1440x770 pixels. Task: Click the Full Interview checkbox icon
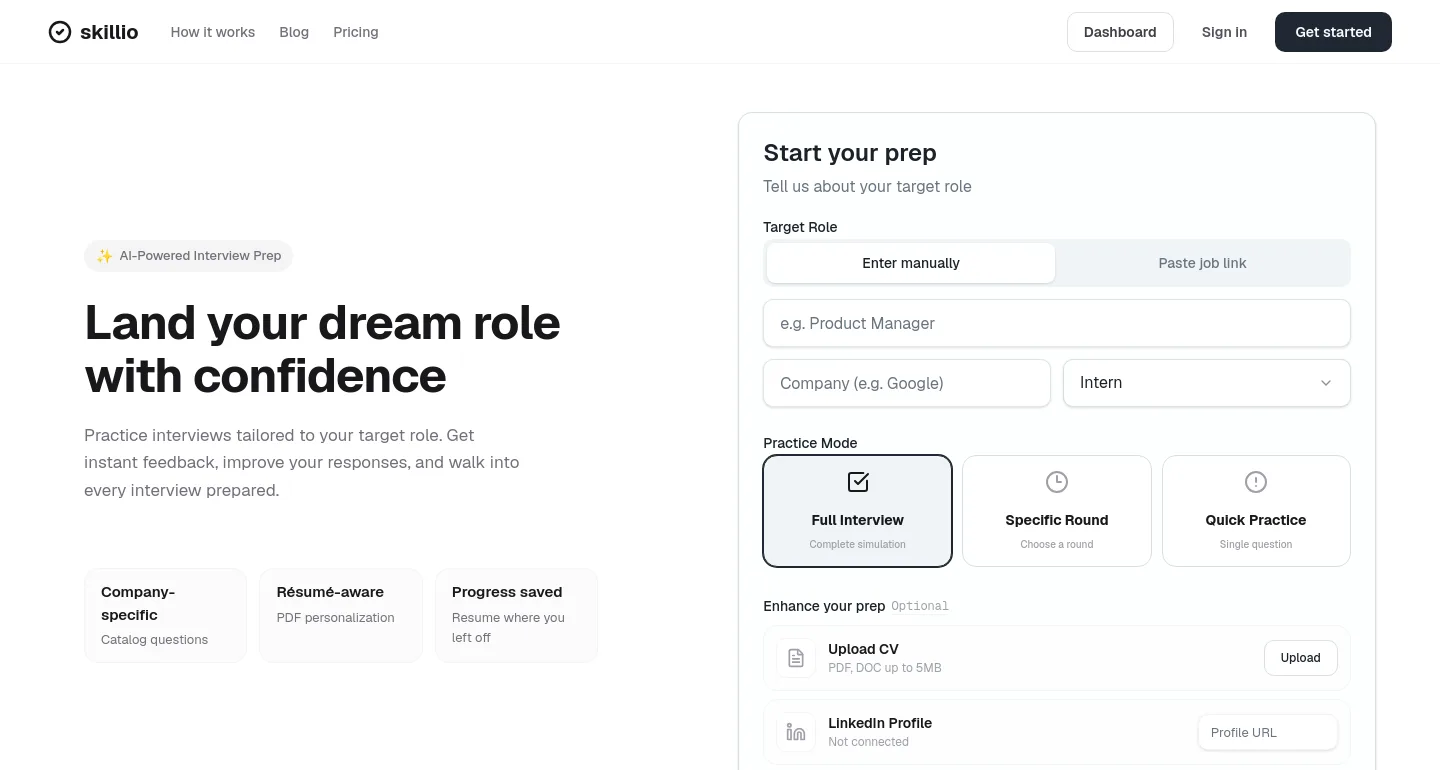point(858,482)
